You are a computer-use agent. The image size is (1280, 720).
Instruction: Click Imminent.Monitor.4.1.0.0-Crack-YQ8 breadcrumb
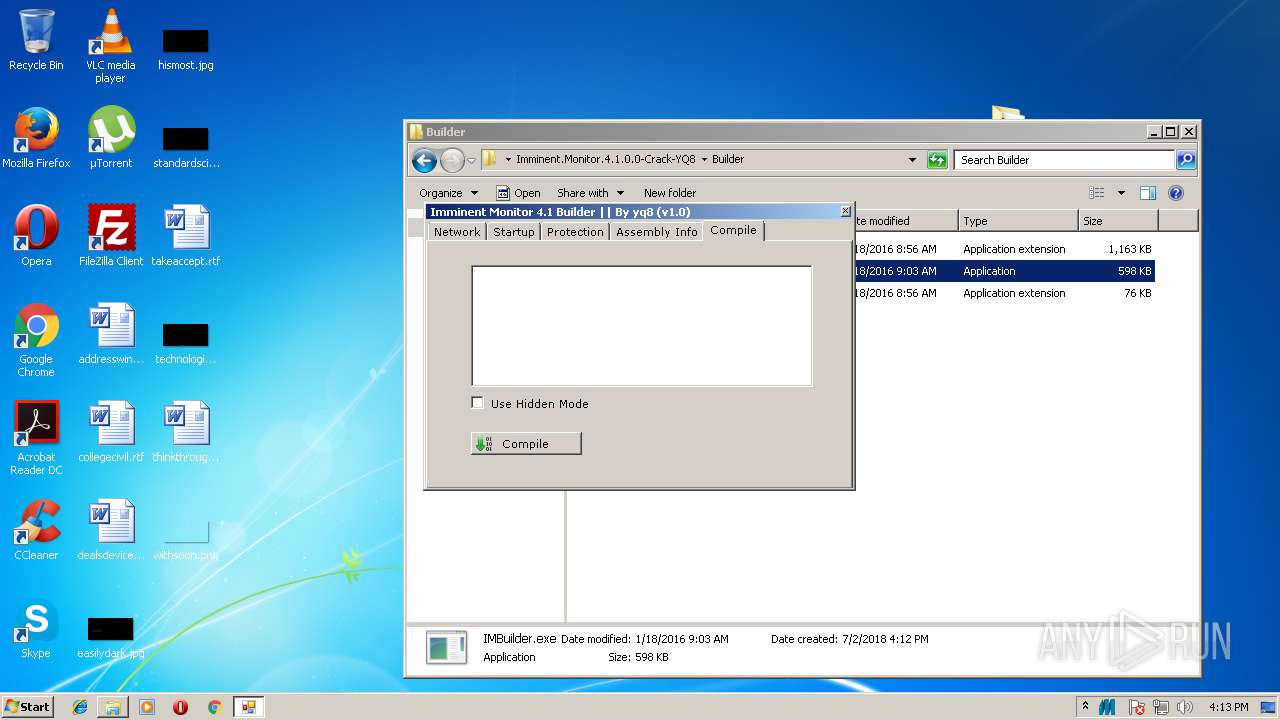(x=605, y=159)
